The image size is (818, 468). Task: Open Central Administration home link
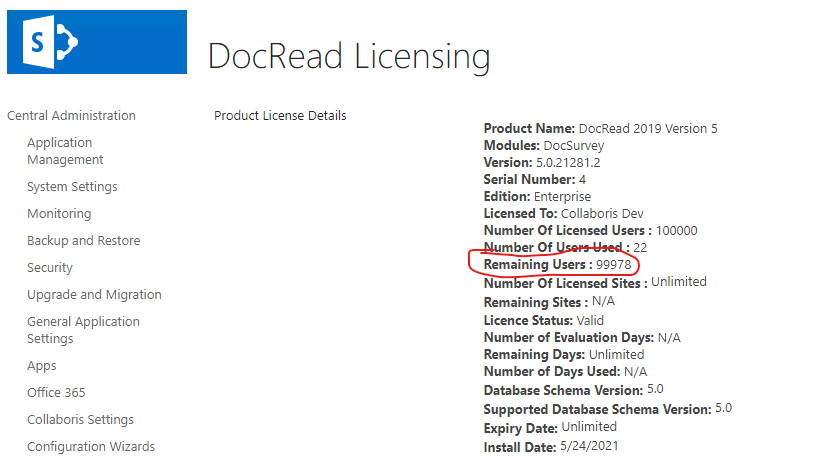[71, 116]
